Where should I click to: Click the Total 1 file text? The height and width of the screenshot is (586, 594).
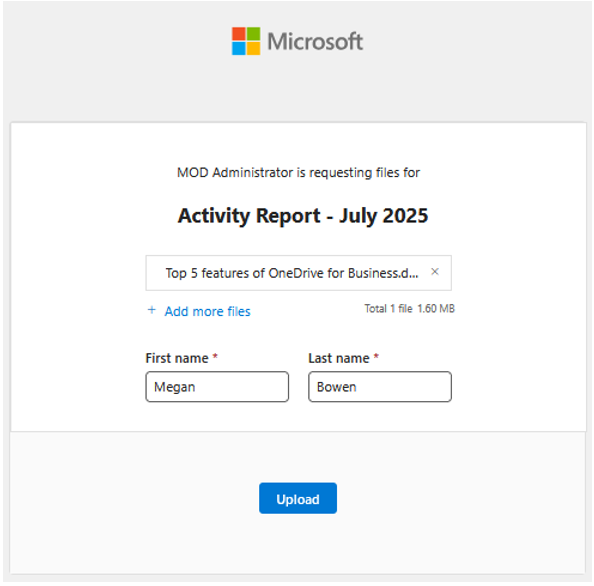coord(388,309)
